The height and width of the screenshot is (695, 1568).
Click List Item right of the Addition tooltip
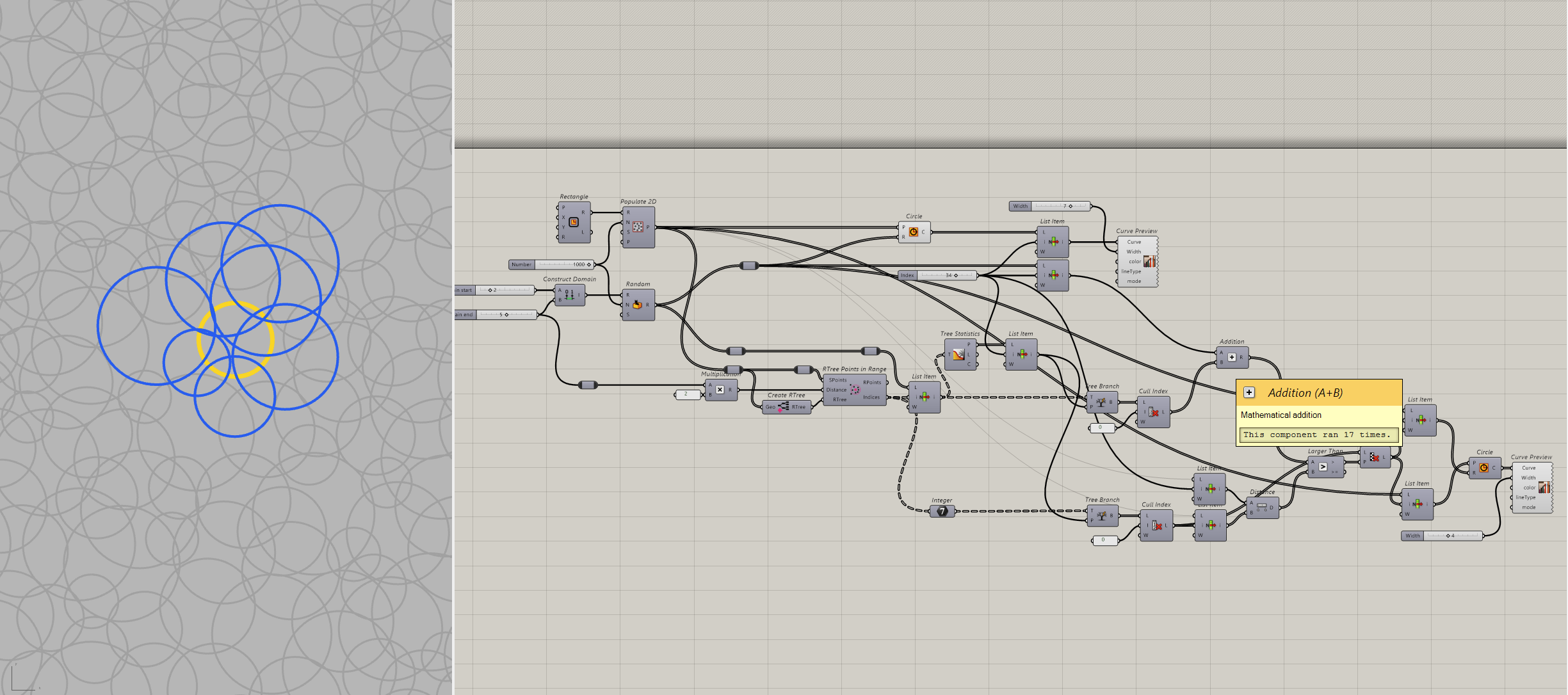(x=1420, y=420)
